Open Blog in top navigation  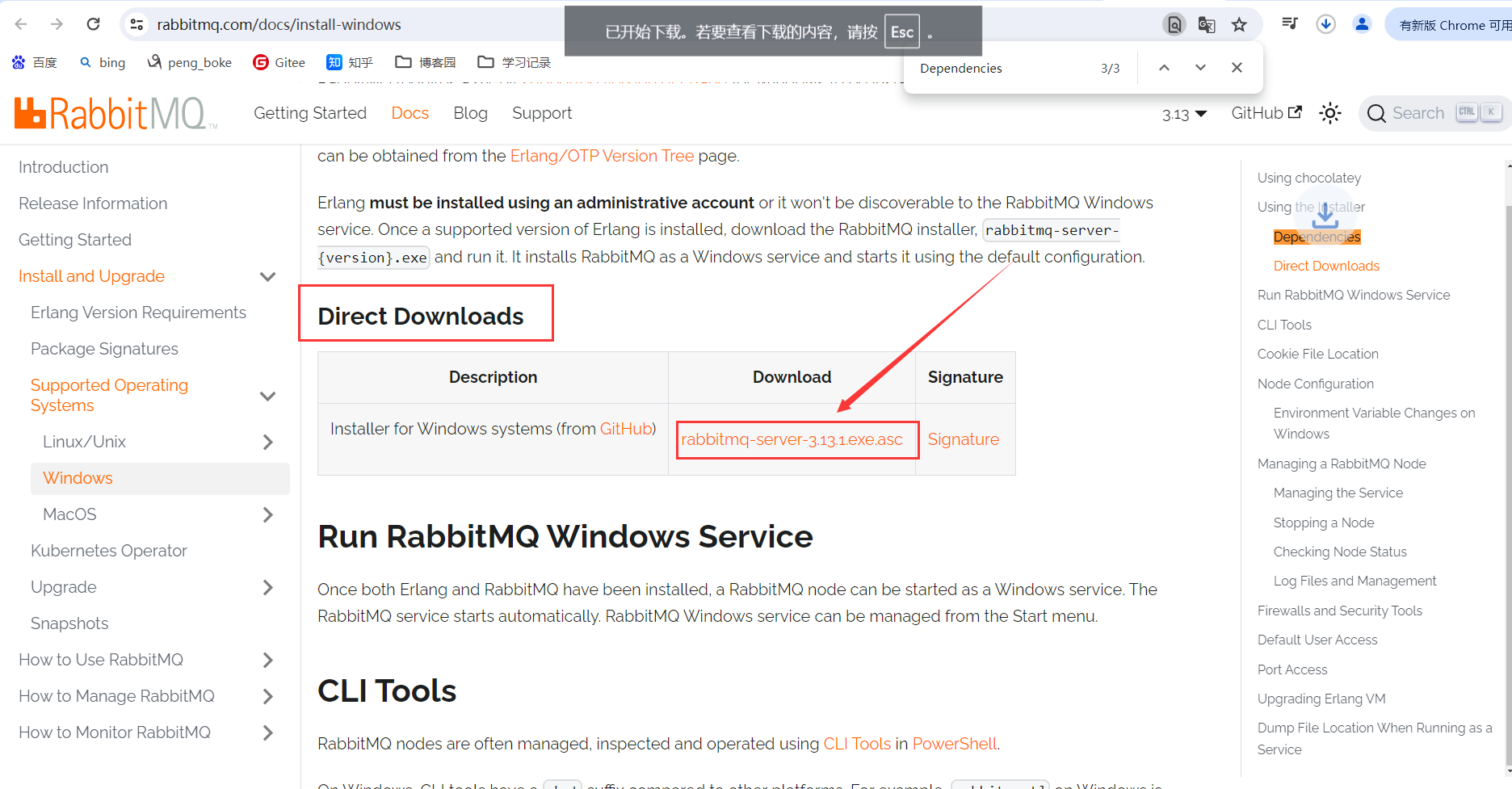pyautogui.click(x=471, y=113)
